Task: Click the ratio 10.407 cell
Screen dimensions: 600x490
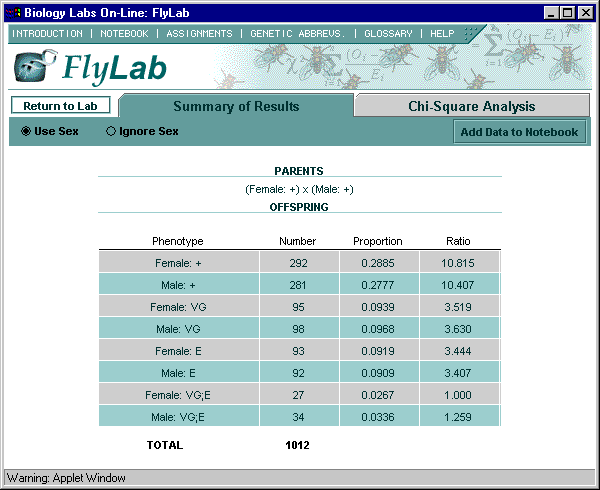Action: 460,285
